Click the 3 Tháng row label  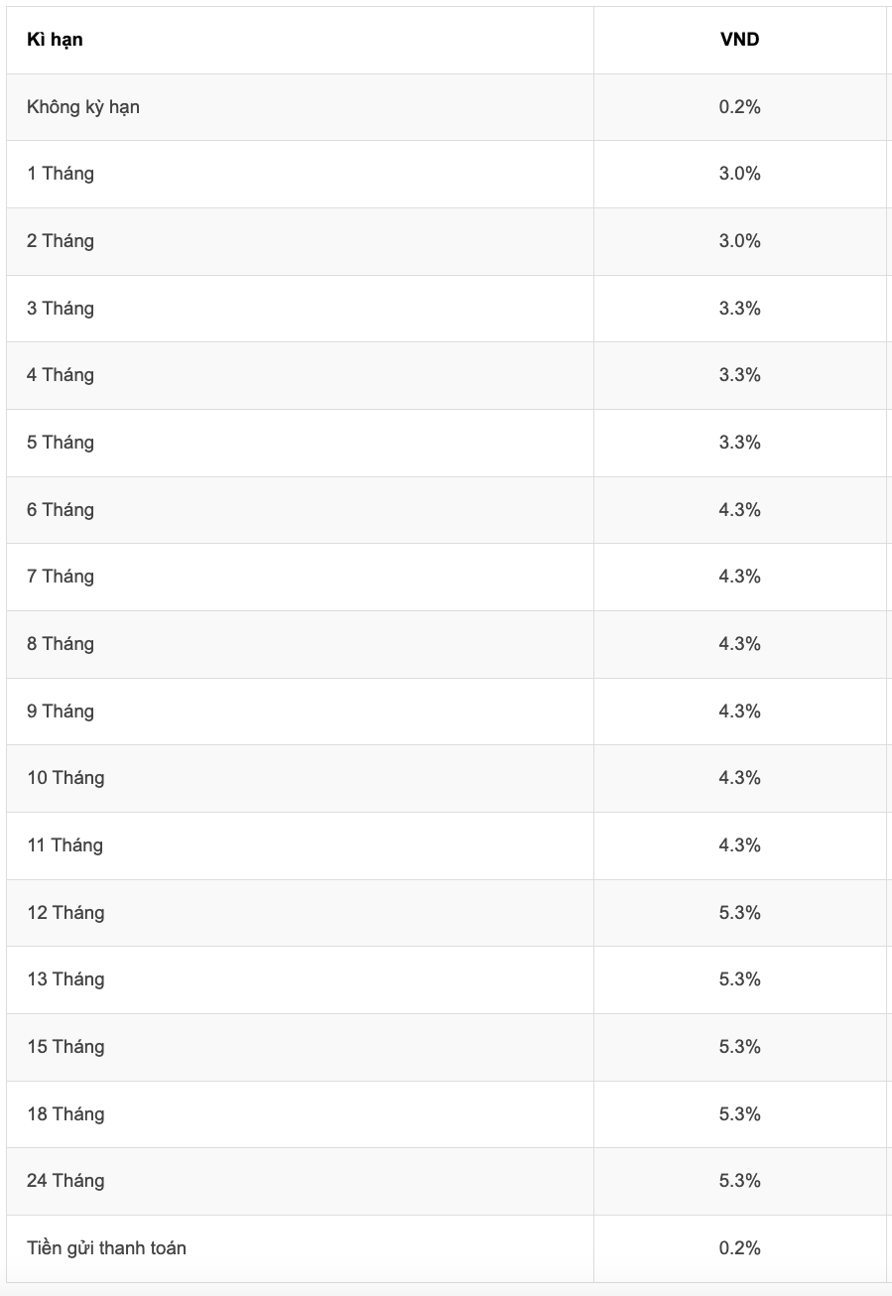point(60,308)
